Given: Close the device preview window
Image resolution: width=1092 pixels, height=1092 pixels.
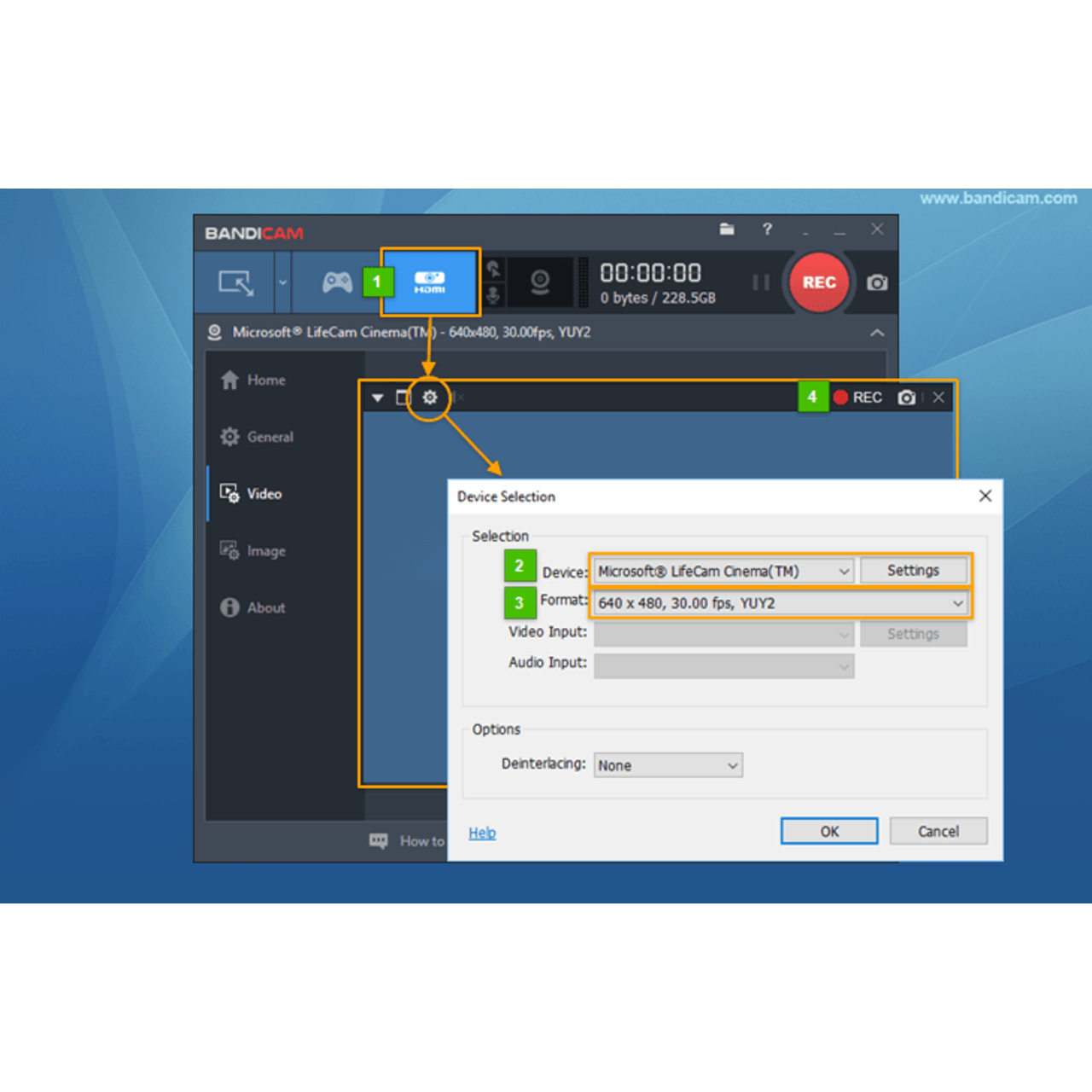Looking at the screenshot, I should pos(938,398).
